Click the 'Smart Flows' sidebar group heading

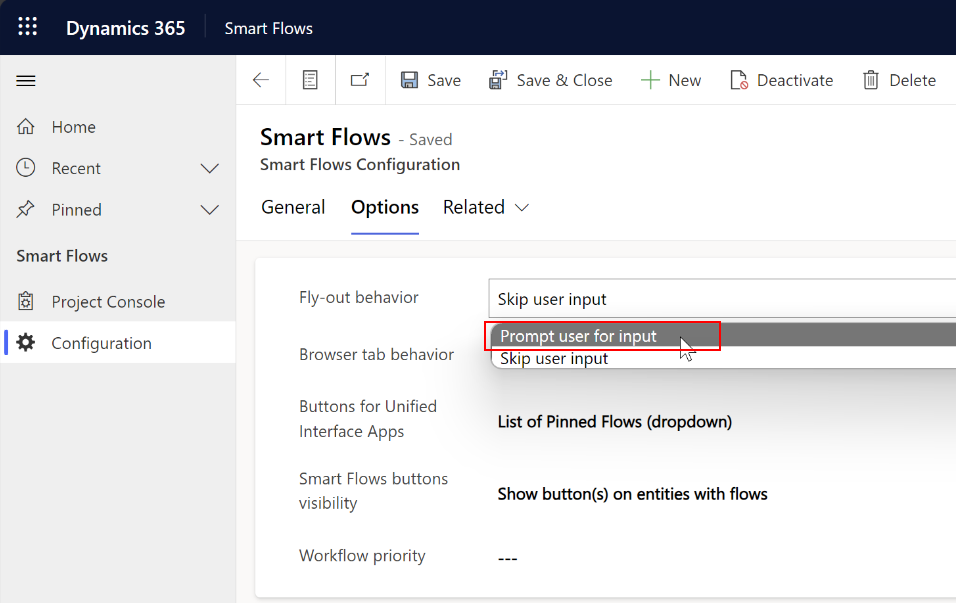pyautogui.click(x=62, y=256)
